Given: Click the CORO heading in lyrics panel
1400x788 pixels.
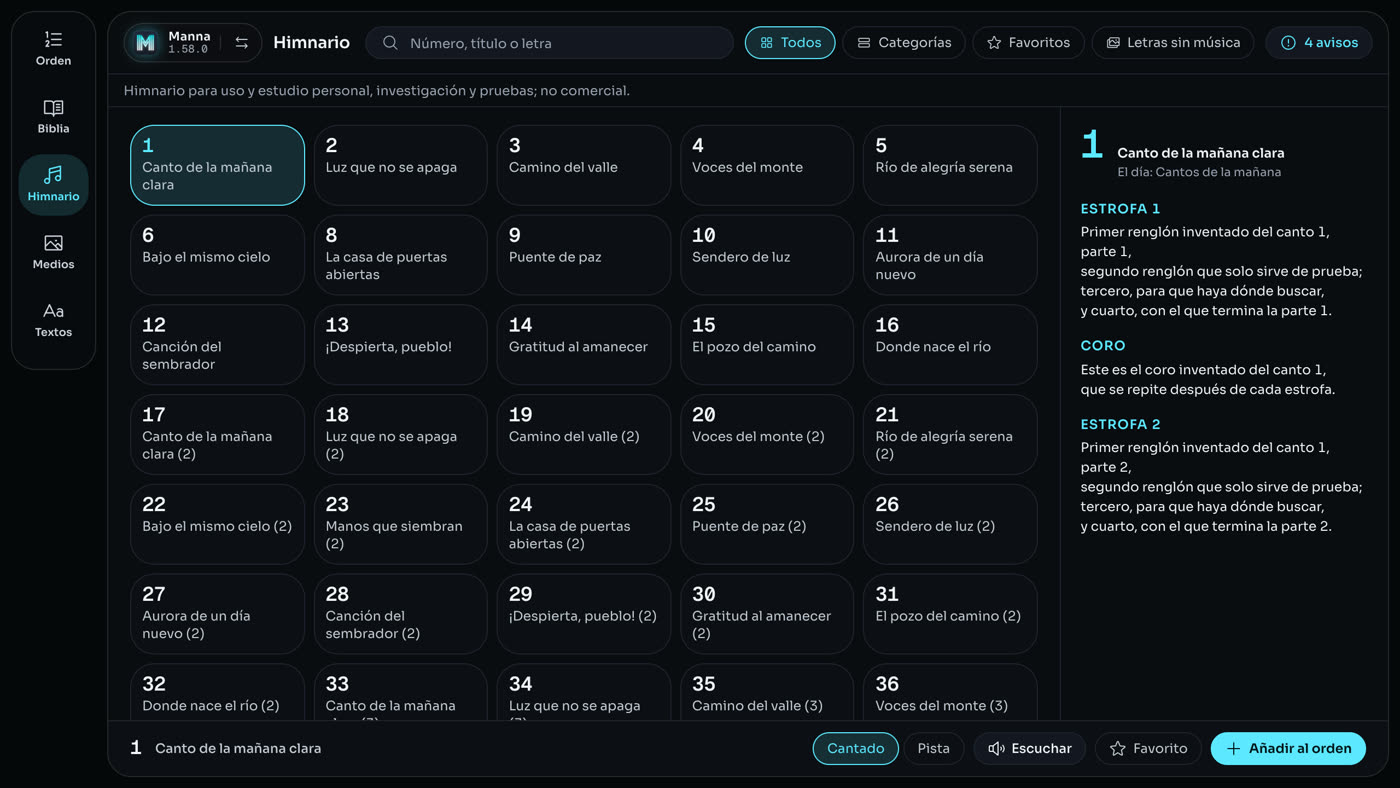Looking at the screenshot, I should click(x=1103, y=346).
